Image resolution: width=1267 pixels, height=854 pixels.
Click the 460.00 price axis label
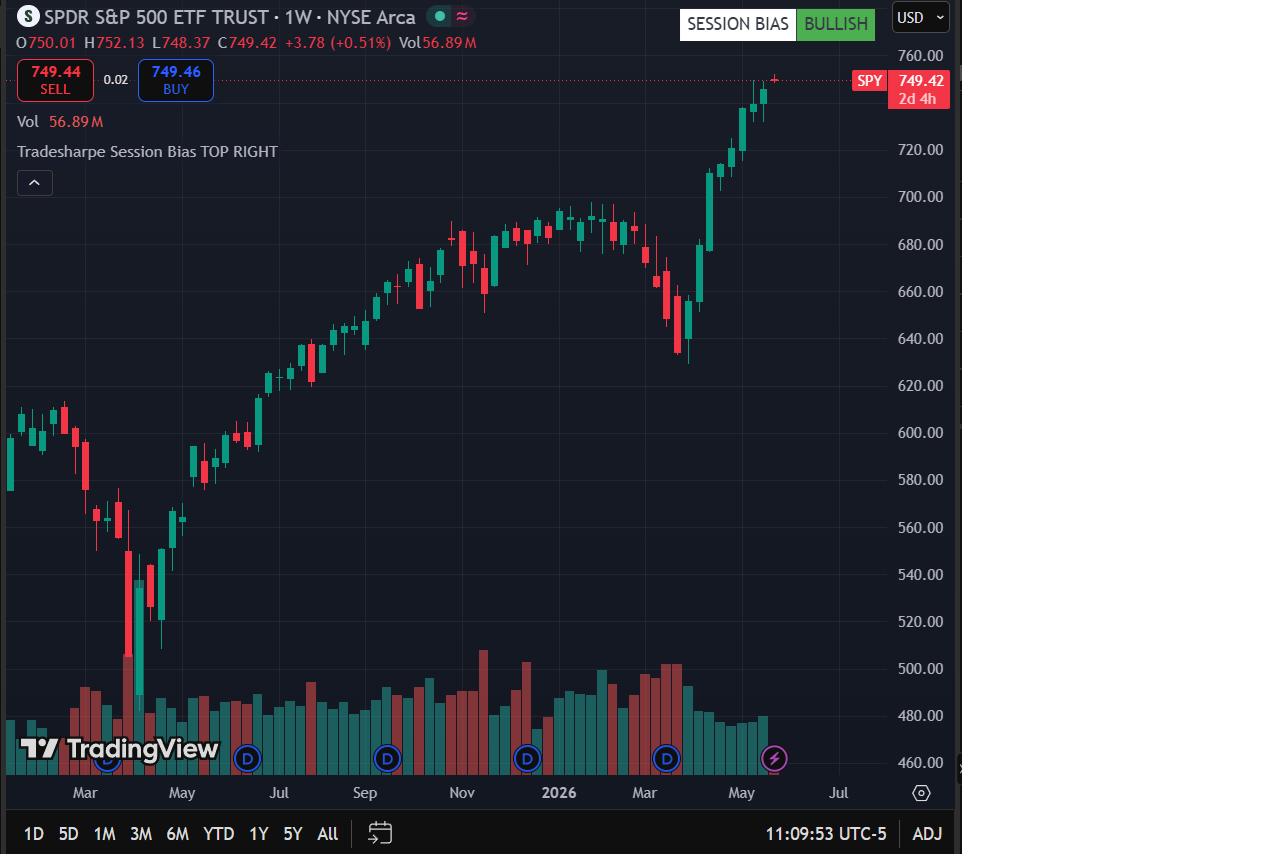921,763
